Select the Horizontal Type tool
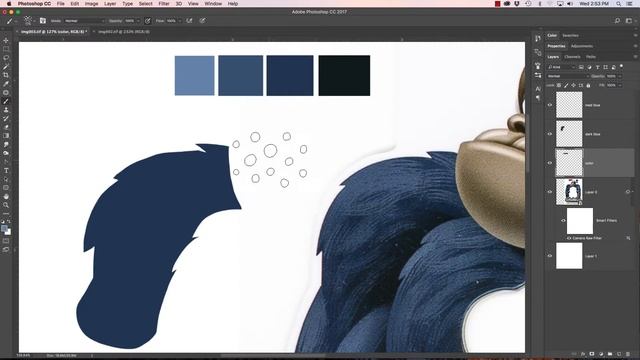The width and height of the screenshot is (640, 360). (6, 171)
